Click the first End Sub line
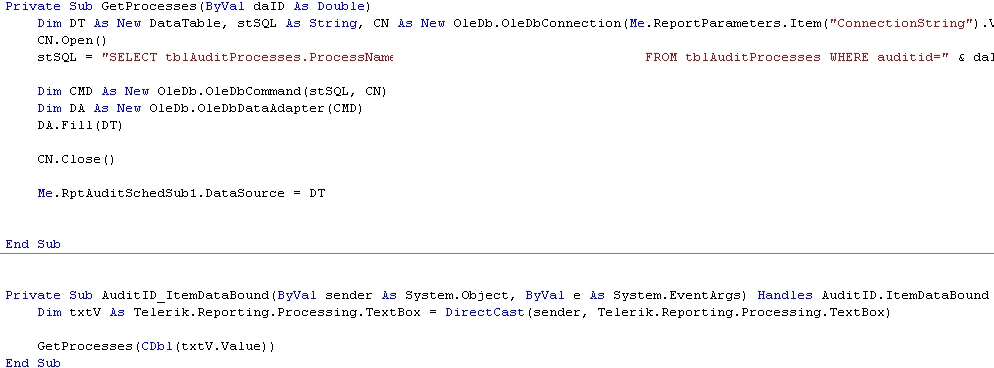The height and width of the screenshot is (368, 994). tap(33, 244)
